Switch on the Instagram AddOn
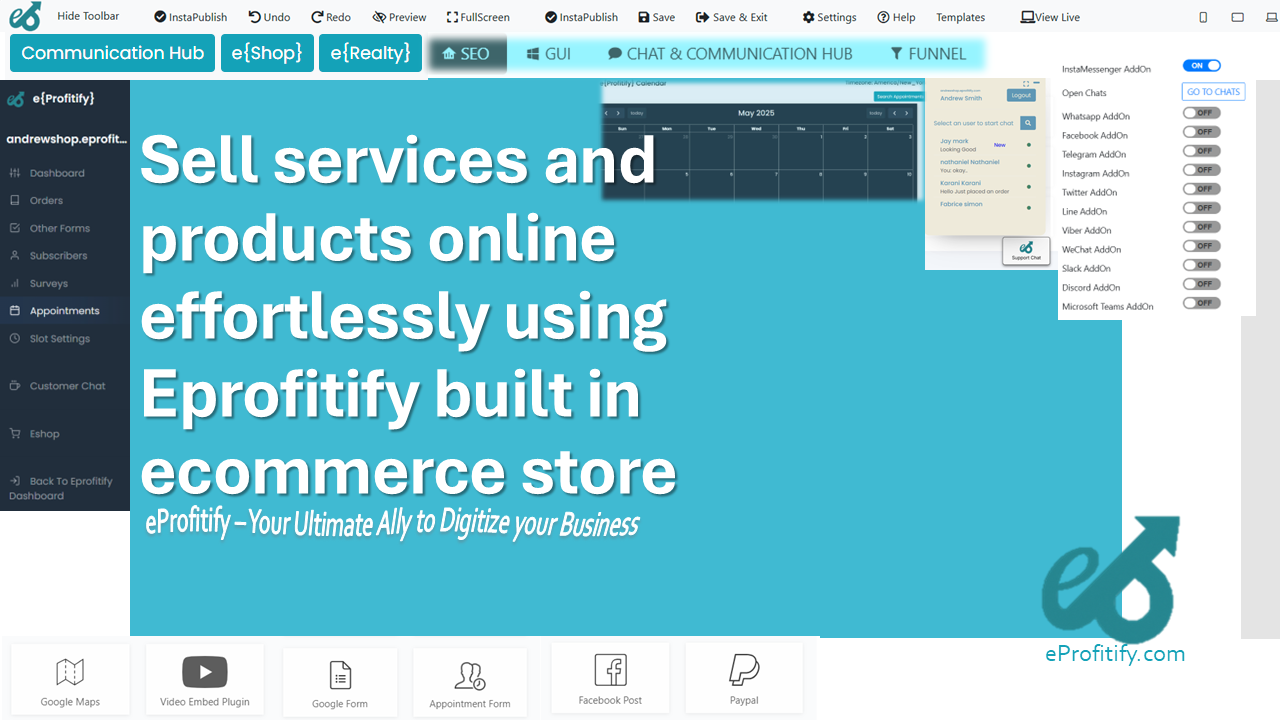The height and width of the screenshot is (720, 1280). click(1202, 170)
